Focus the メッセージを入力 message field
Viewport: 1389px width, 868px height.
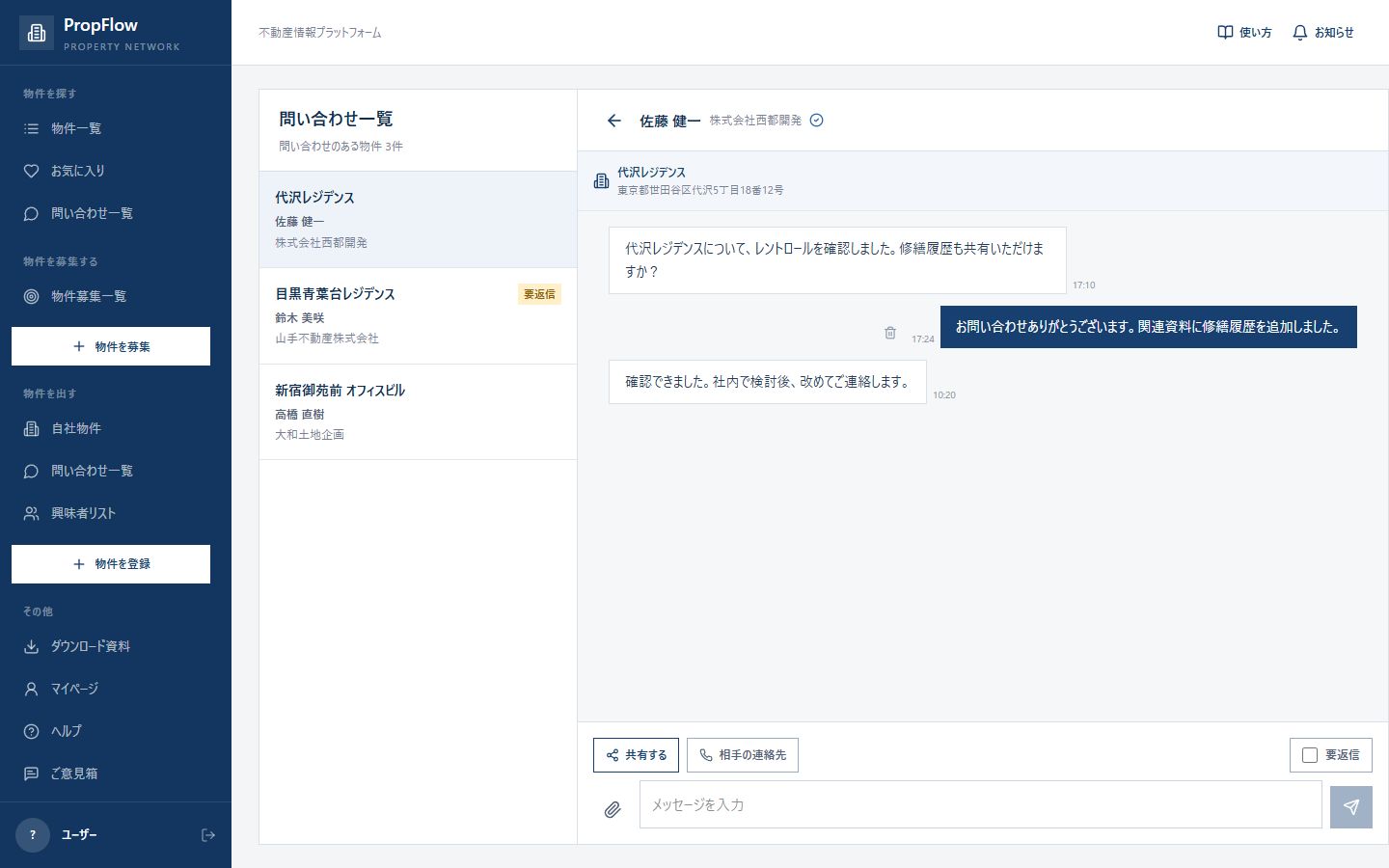point(980,804)
